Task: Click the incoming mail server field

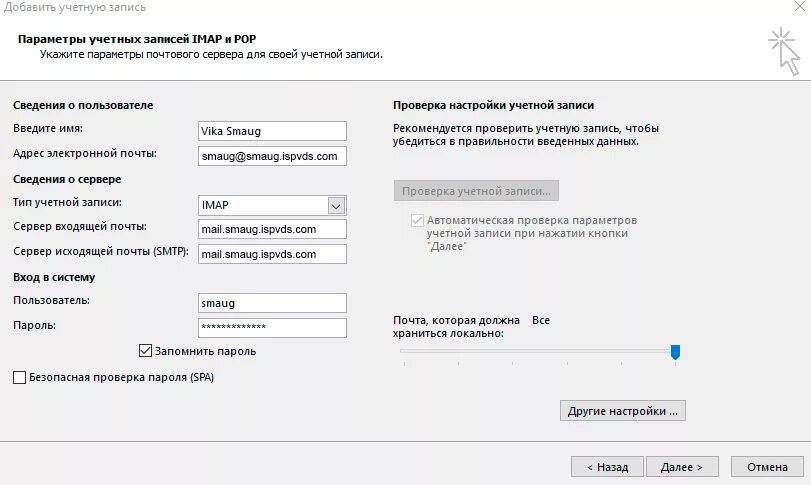Action: (x=272, y=229)
